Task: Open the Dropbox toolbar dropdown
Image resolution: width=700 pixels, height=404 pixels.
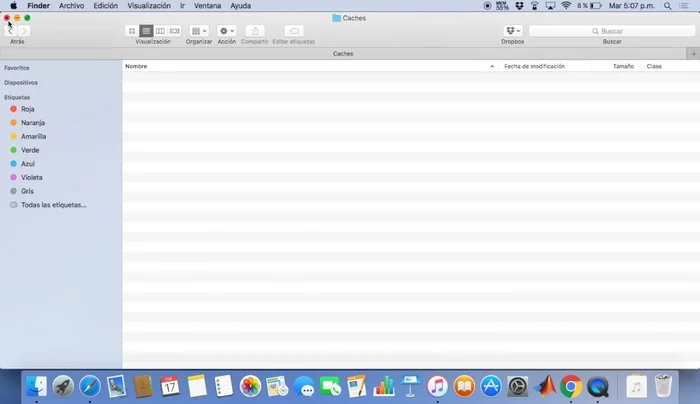Action: point(512,31)
